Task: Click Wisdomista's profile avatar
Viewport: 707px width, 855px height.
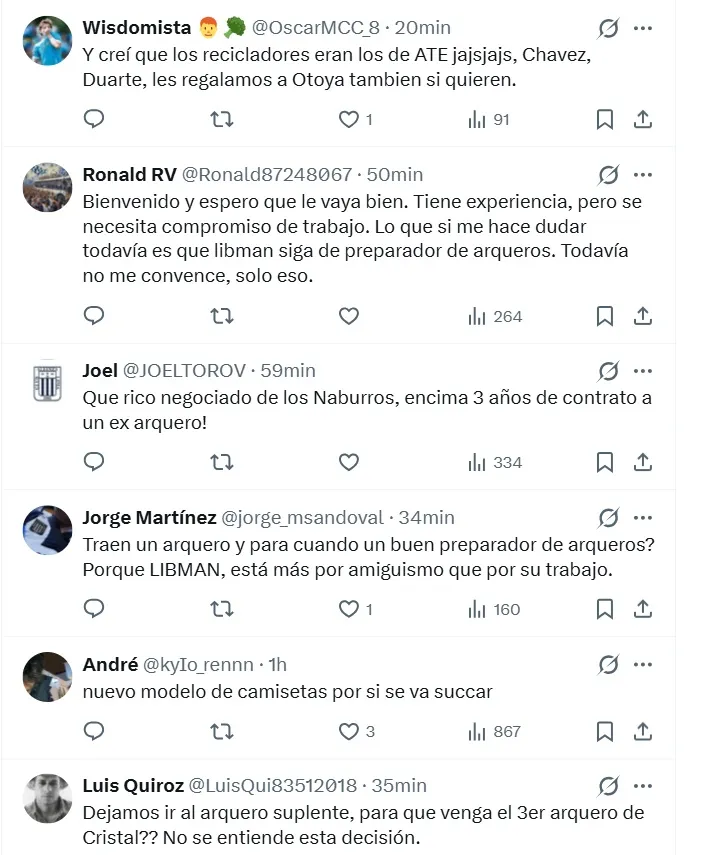Action: click(47, 41)
